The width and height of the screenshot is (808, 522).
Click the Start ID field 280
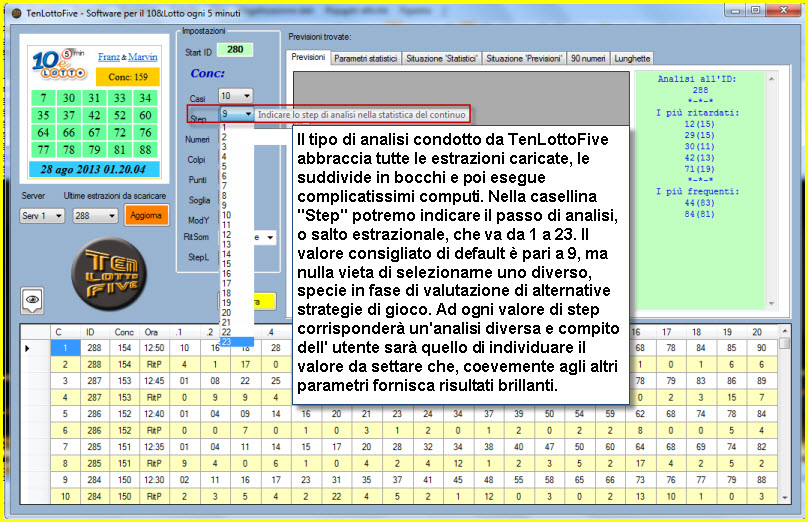click(x=235, y=50)
